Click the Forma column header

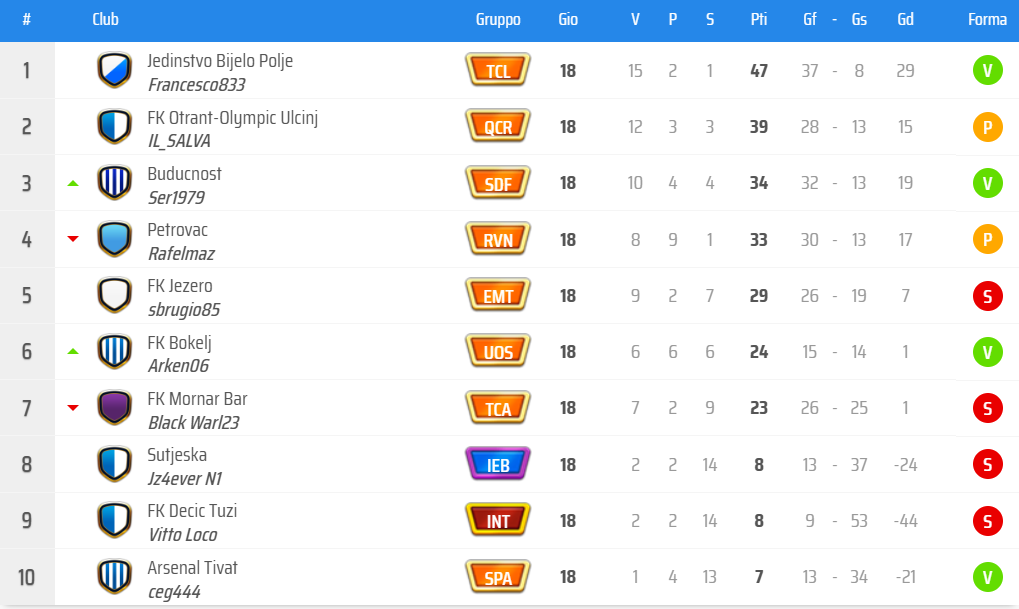point(987,19)
